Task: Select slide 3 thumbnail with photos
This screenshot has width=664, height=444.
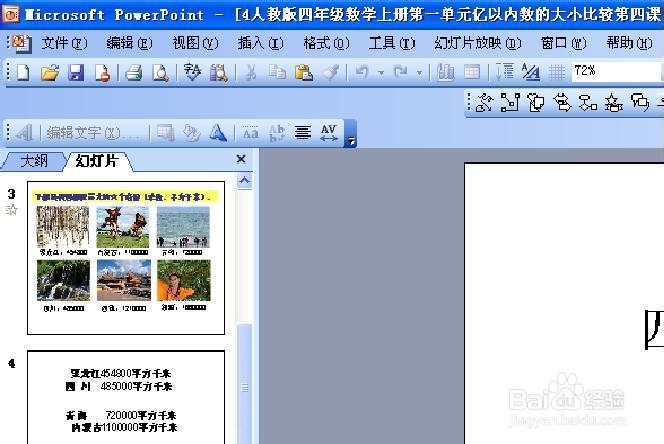Action: [x=126, y=258]
